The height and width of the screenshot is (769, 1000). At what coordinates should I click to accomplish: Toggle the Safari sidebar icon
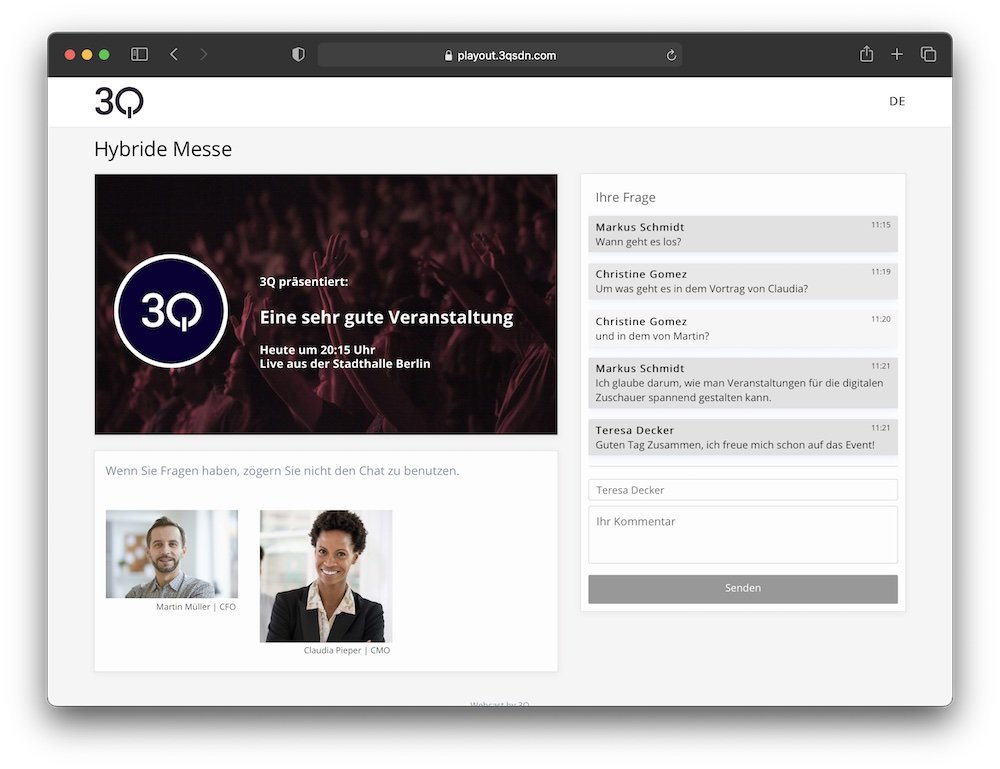click(139, 55)
